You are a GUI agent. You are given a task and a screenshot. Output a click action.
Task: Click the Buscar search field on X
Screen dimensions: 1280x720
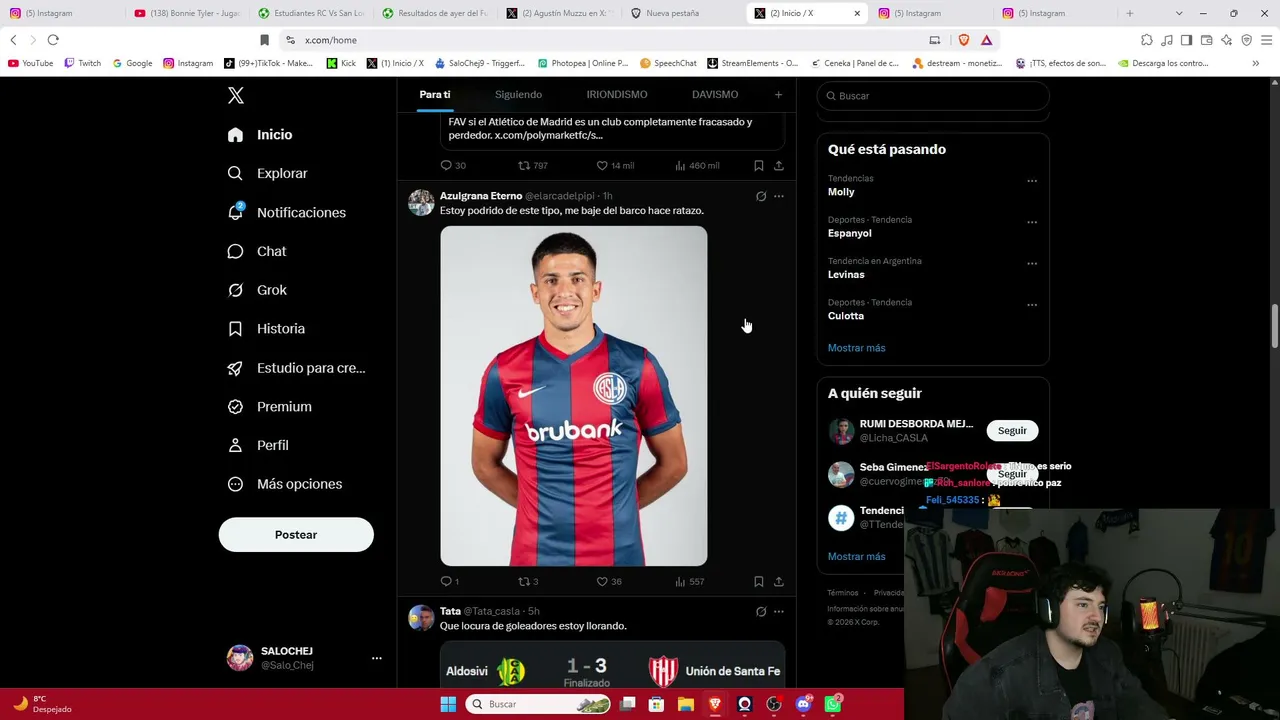(933, 96)
